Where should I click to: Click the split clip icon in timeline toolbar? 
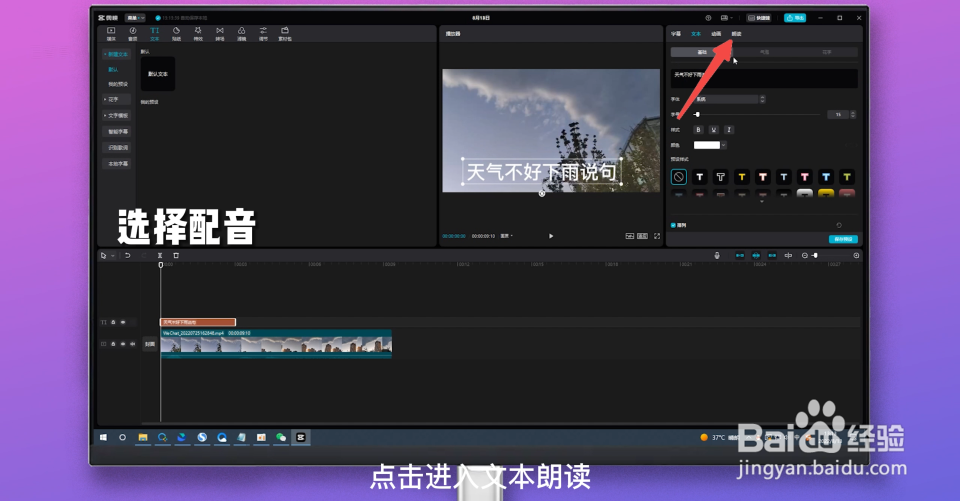point(160,255)
